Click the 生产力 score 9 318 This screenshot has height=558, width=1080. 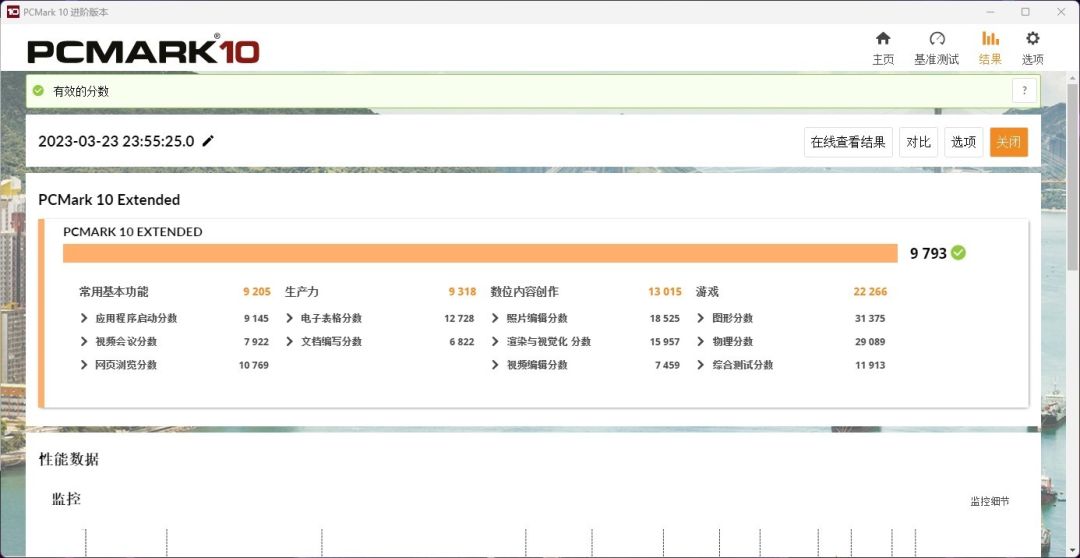(x=462, y=292)
